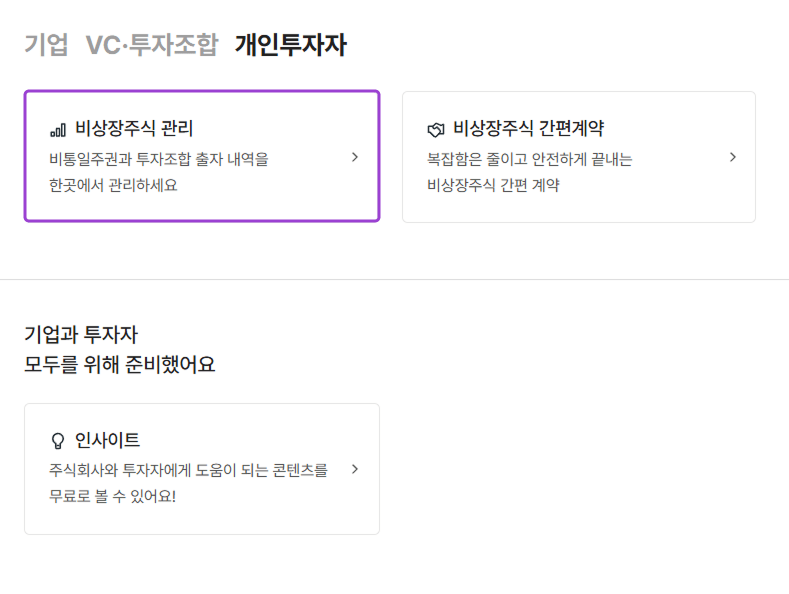This screenshot has width=789, height=594.
Task: Click the bar chart icon beside 비상장주식 관리
Action: coord(58,129)
